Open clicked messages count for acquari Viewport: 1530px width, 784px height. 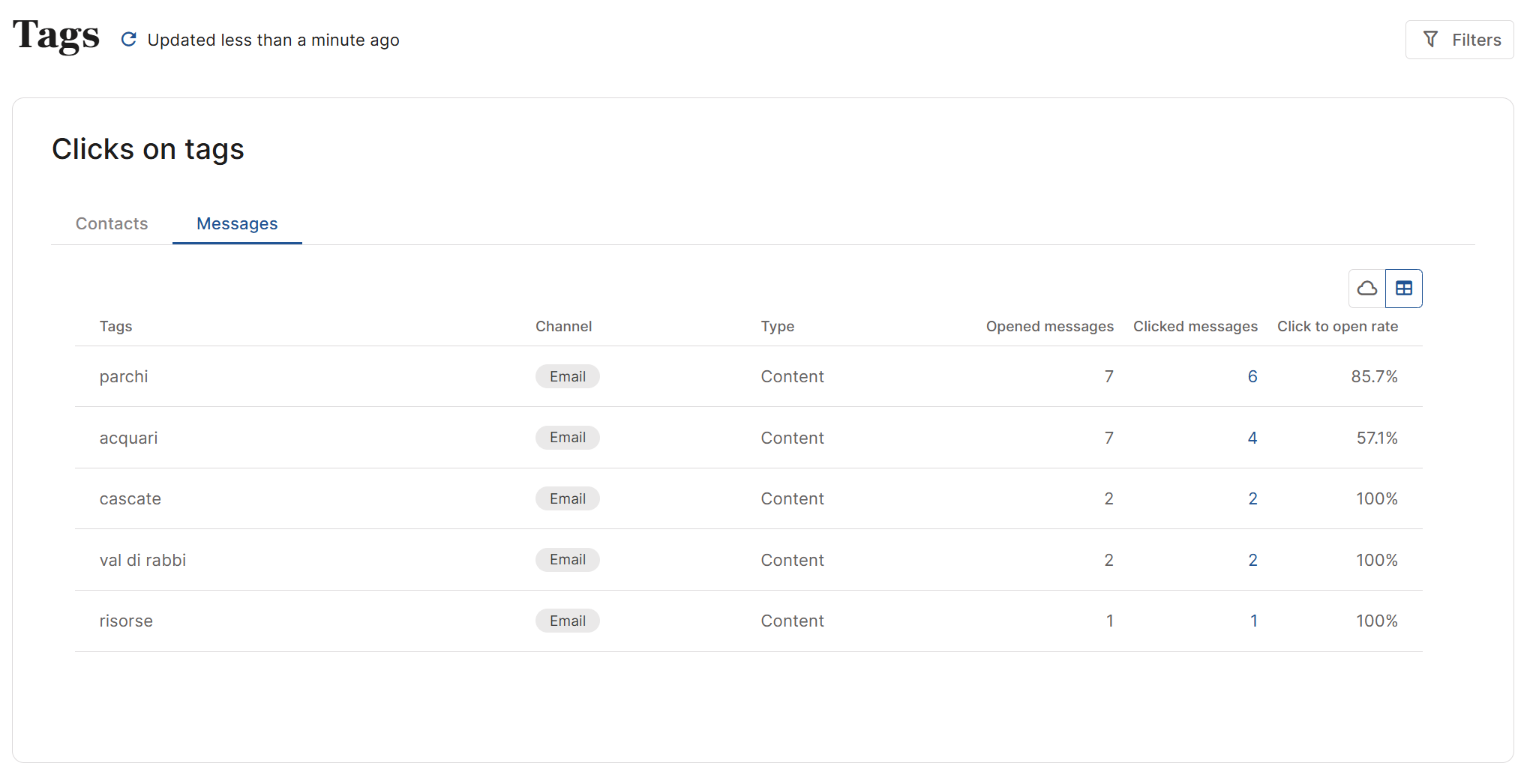click(1252, 438)
